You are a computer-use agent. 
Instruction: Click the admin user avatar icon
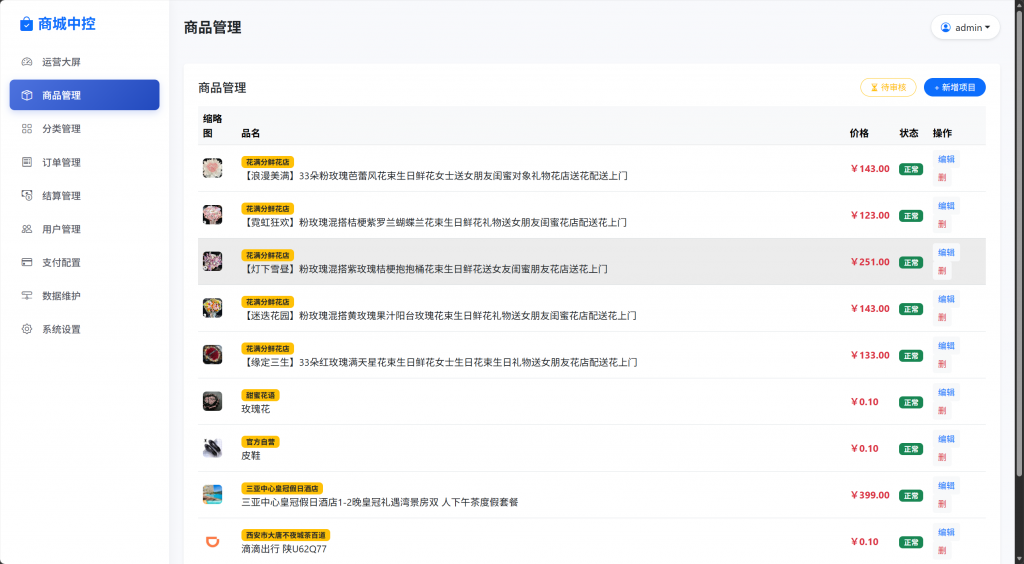946,27
